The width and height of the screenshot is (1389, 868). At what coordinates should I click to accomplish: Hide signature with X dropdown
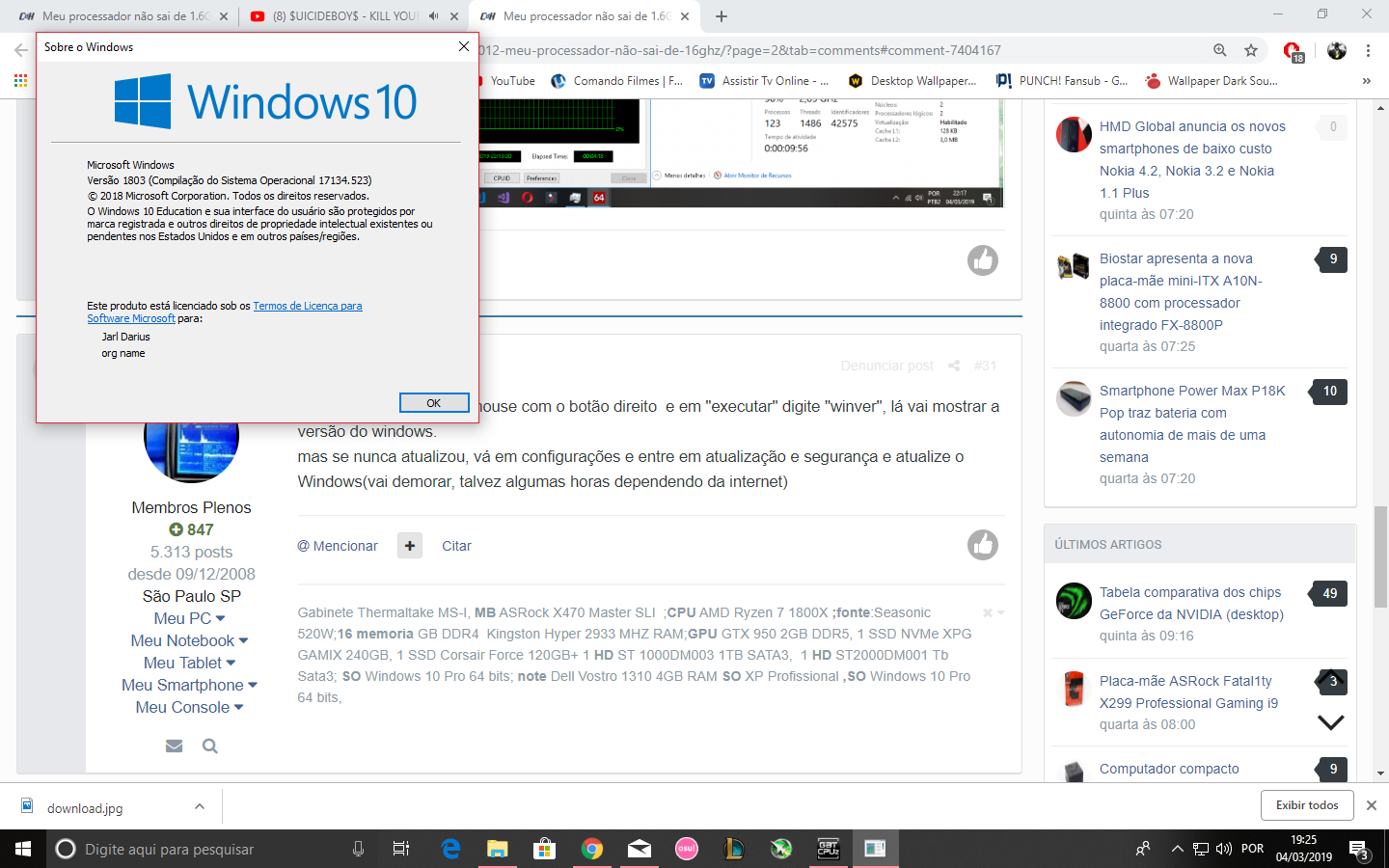pyautogui.click(x=994, y=612)
